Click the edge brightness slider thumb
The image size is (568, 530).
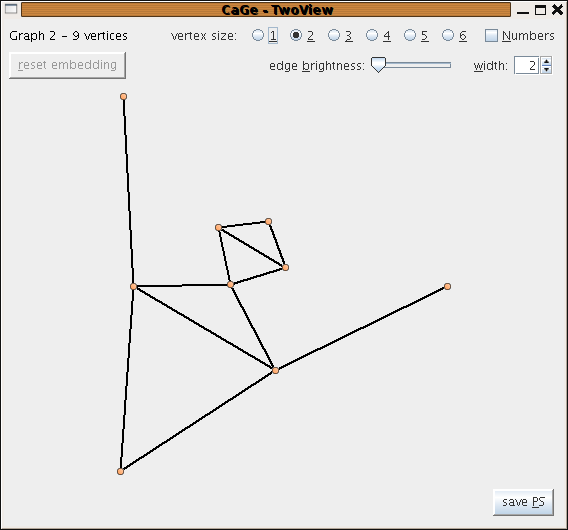point(379,65)
